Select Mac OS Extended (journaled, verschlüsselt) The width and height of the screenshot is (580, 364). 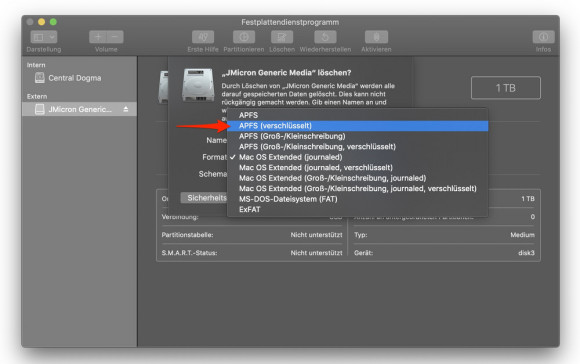[357, 168]
